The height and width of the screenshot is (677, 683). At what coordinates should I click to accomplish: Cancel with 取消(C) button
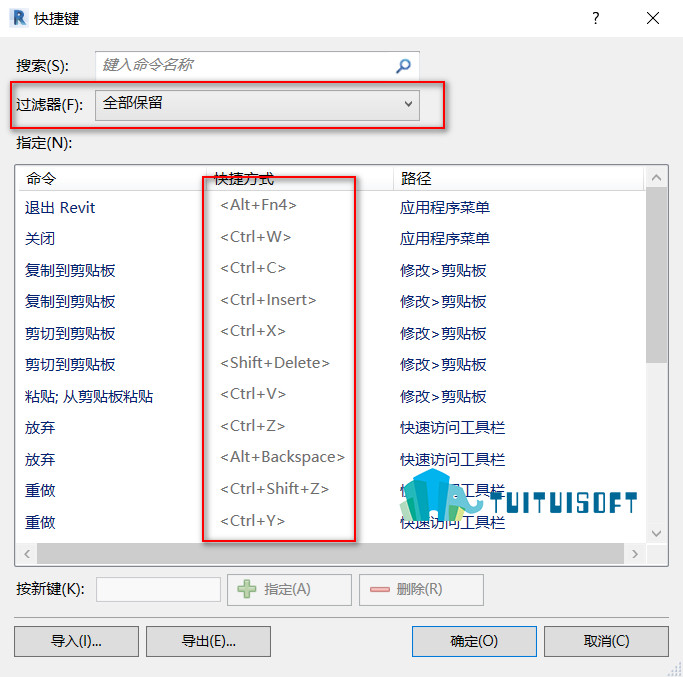[606, 641]
